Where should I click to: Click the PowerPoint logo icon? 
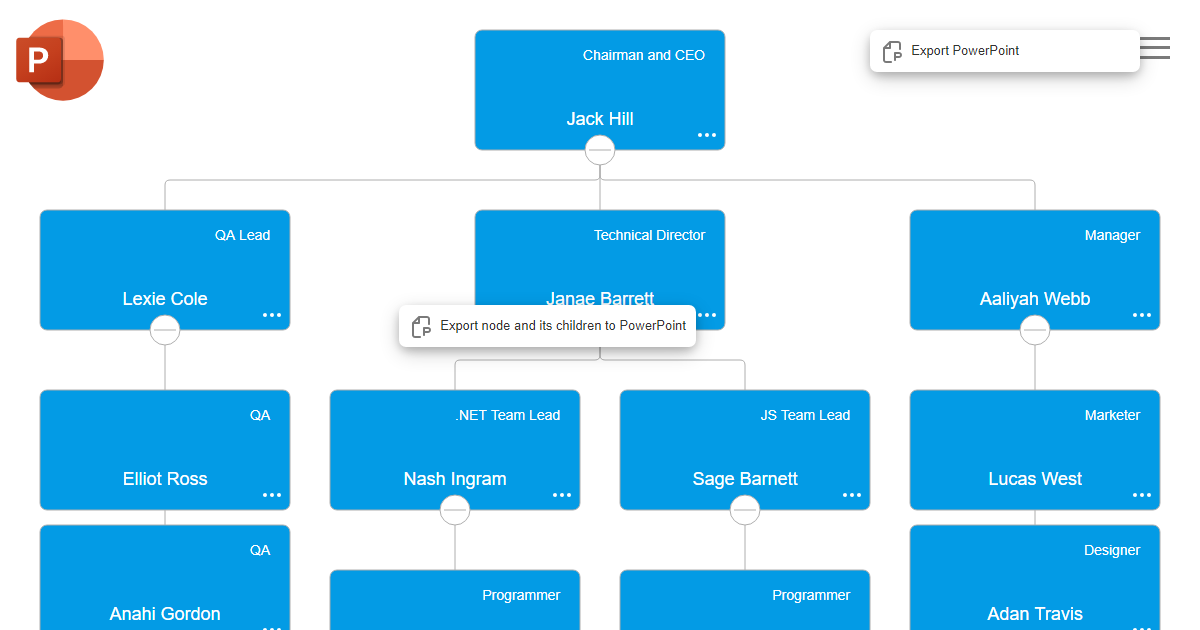[60, 60]
